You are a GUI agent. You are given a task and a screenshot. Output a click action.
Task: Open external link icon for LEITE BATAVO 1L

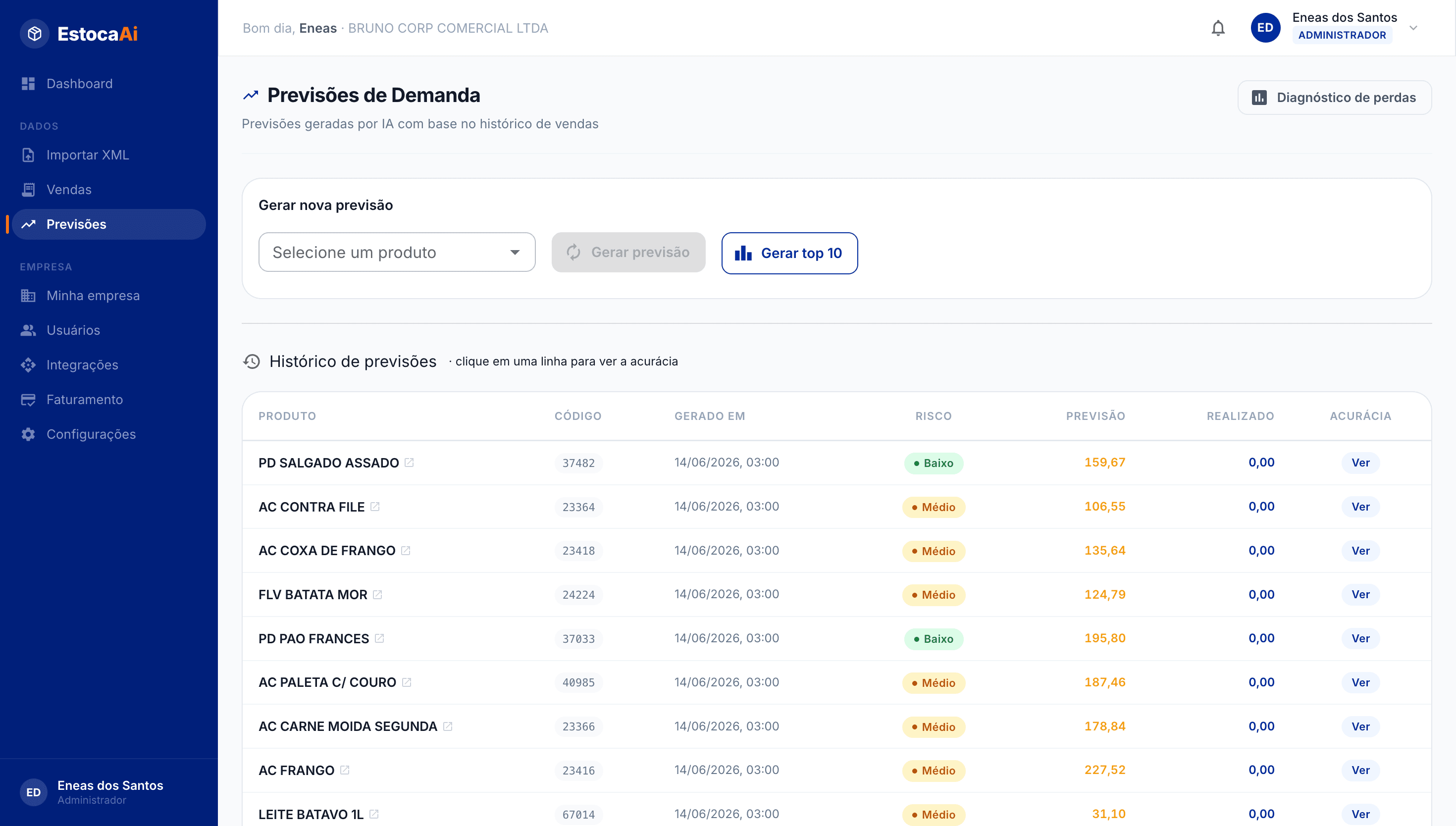(374, 814)
